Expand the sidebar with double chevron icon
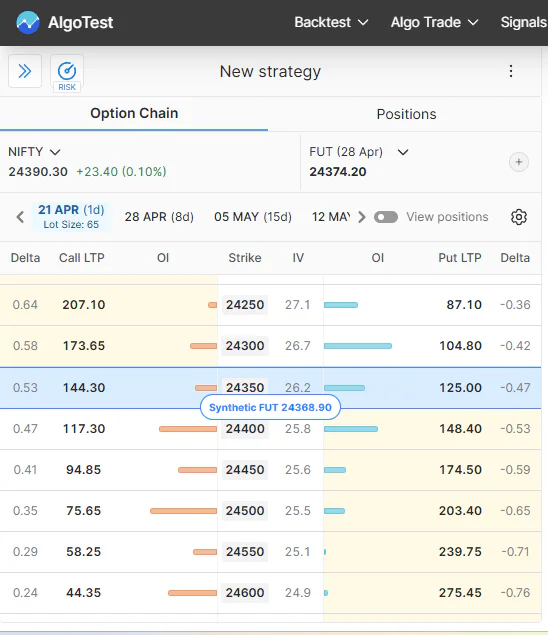The image size is (548, 635). pyautogui.click(x=25, y=71)
